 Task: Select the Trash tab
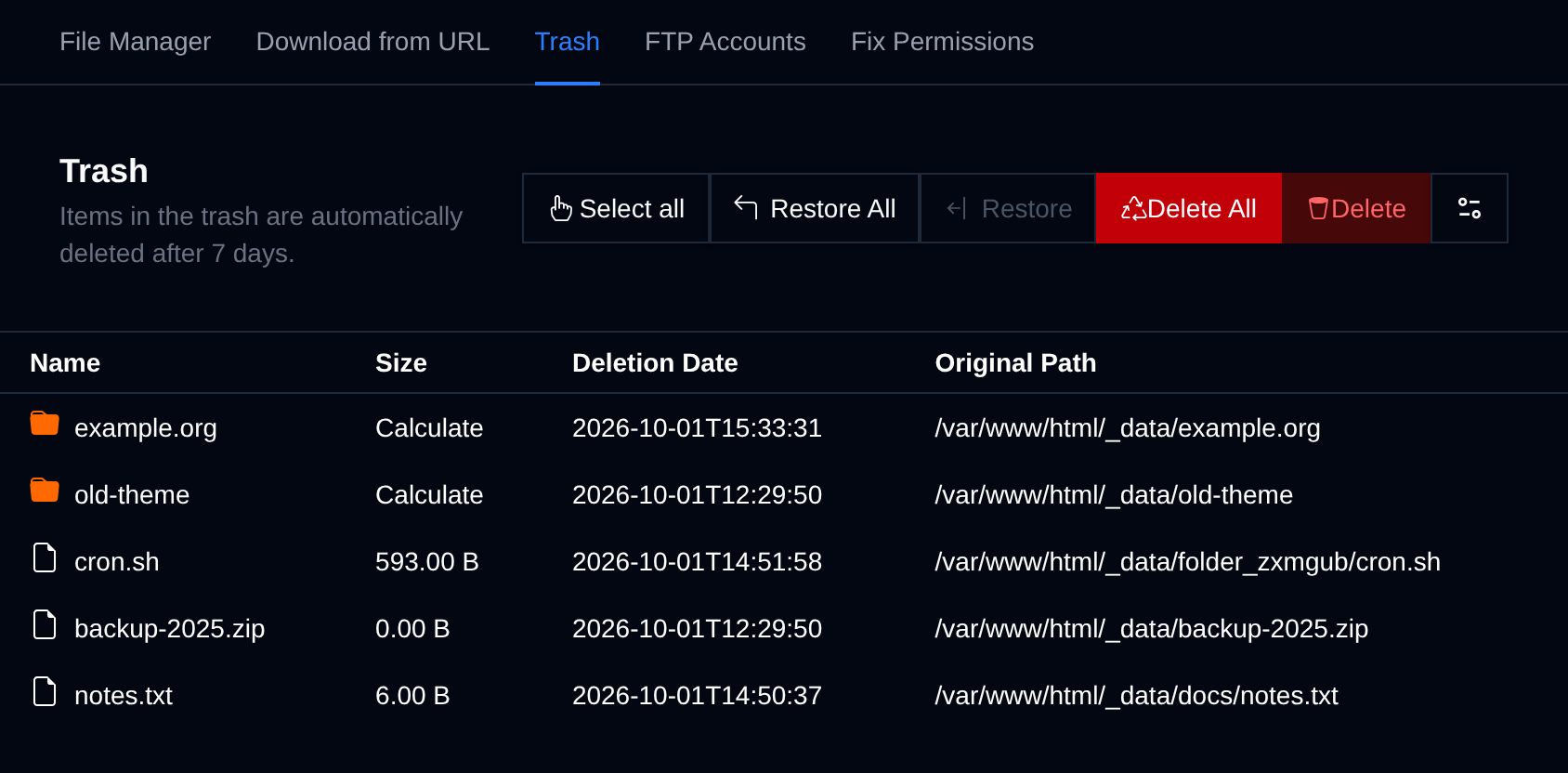(x=568, y=42)
